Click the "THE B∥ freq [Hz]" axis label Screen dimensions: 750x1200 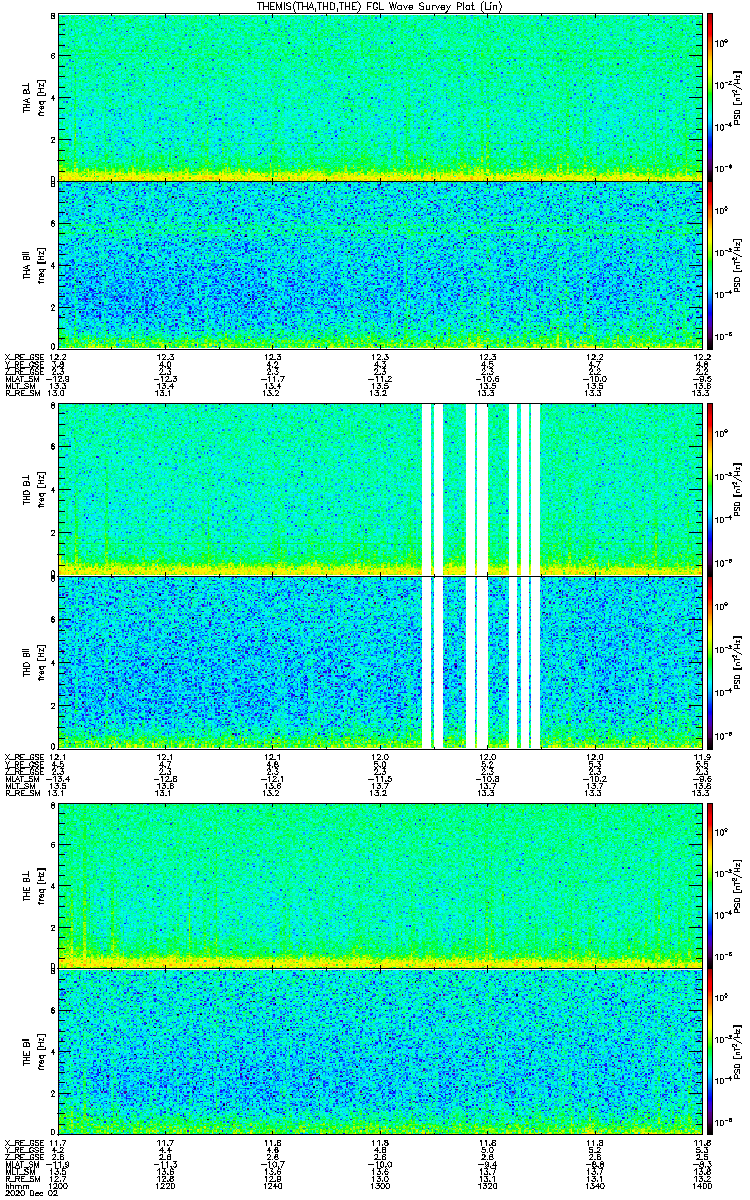click(33, 1053)
